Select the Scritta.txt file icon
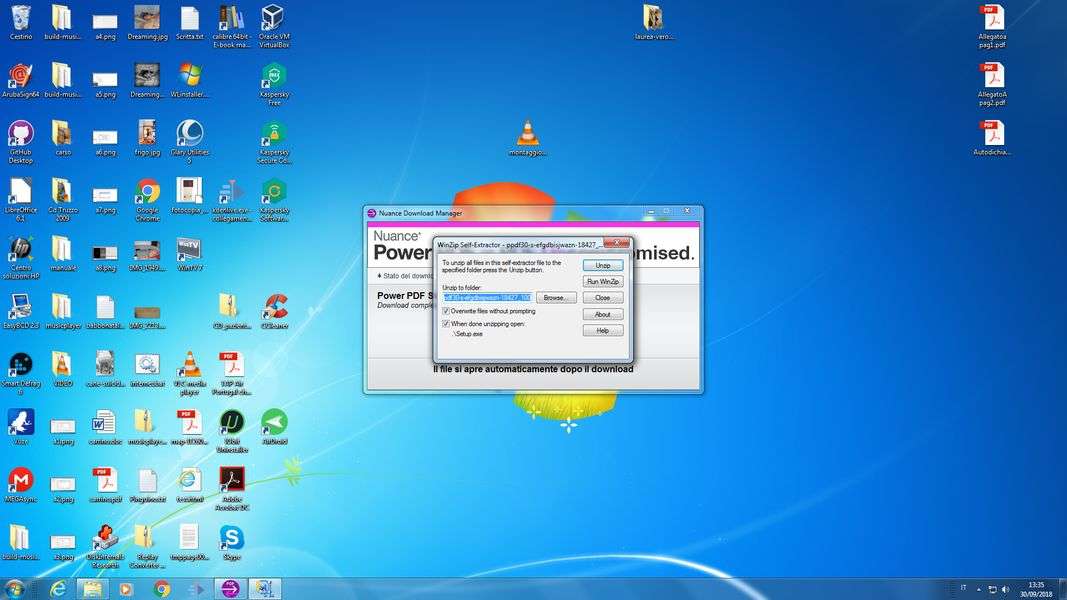 [x=189, y=22]
